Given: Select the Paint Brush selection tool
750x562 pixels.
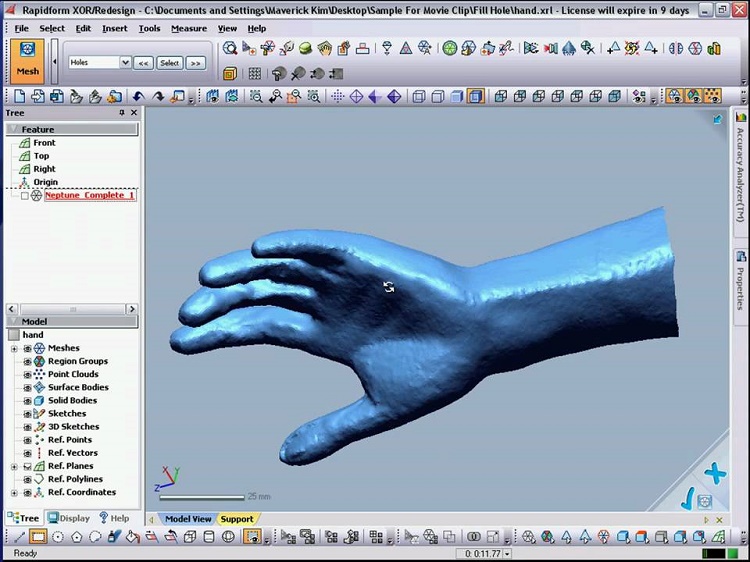Looking at the screenshot, I should (x=114, y=537).
